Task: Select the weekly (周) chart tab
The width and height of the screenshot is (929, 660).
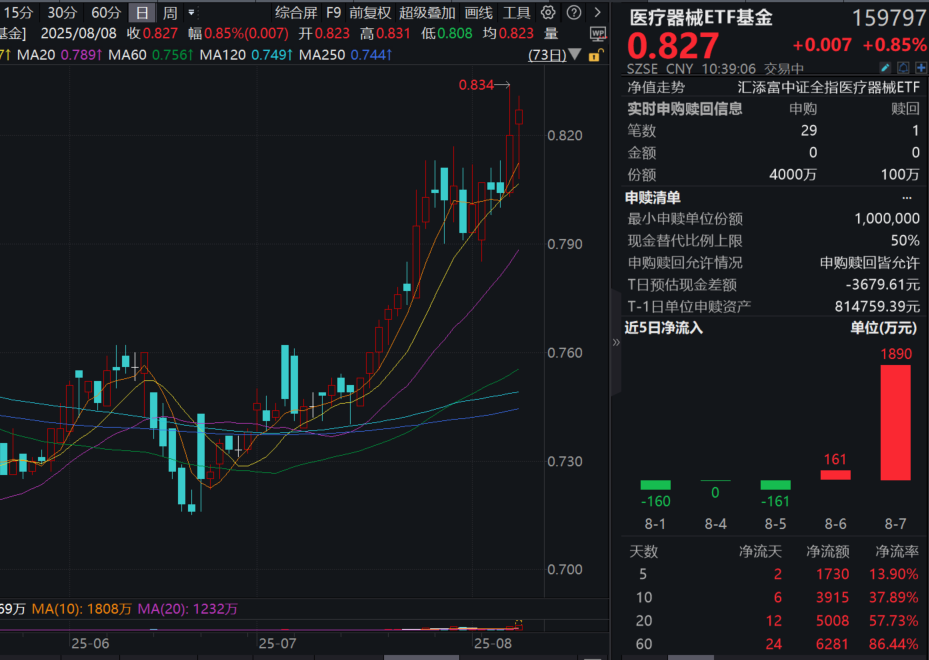Action: pyautogui.click(x=170, y=12)
